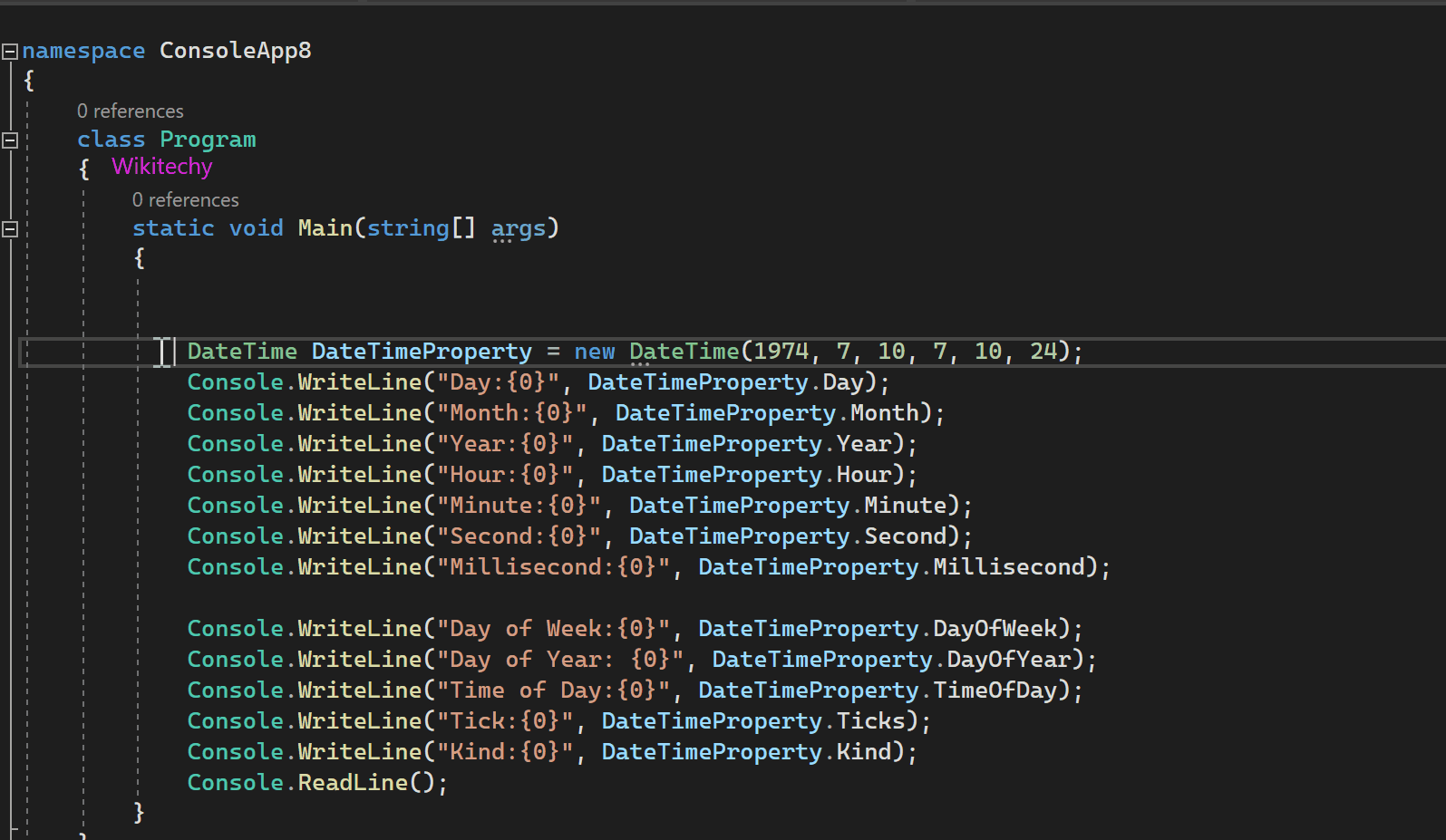Click the year 1974 constructor argument
Viewport: 1446px width, 840px height.
781,352
